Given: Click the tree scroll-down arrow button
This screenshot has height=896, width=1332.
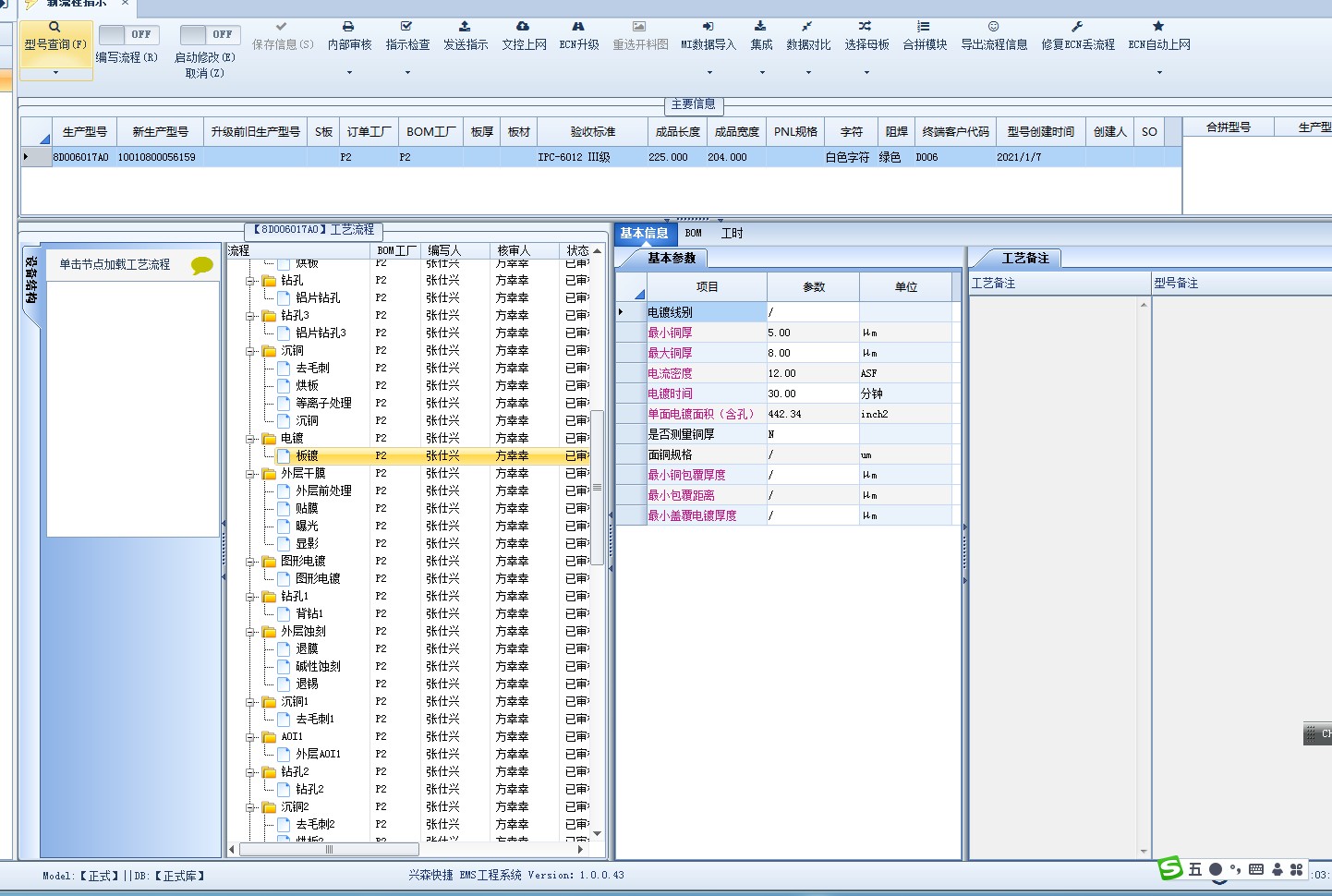Looking at the screenshot, I should click(x=598, y=834).
